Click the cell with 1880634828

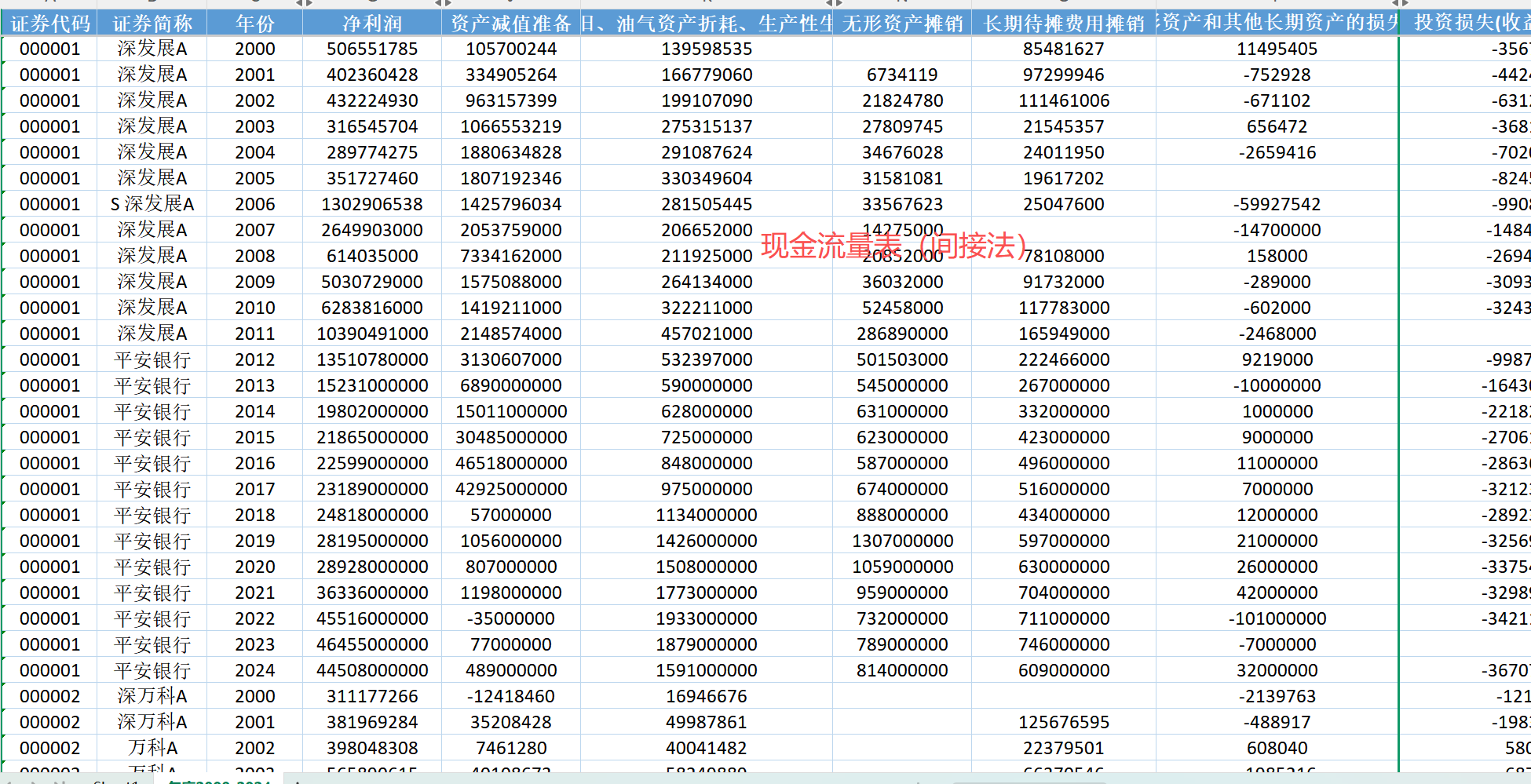point(511,152)
